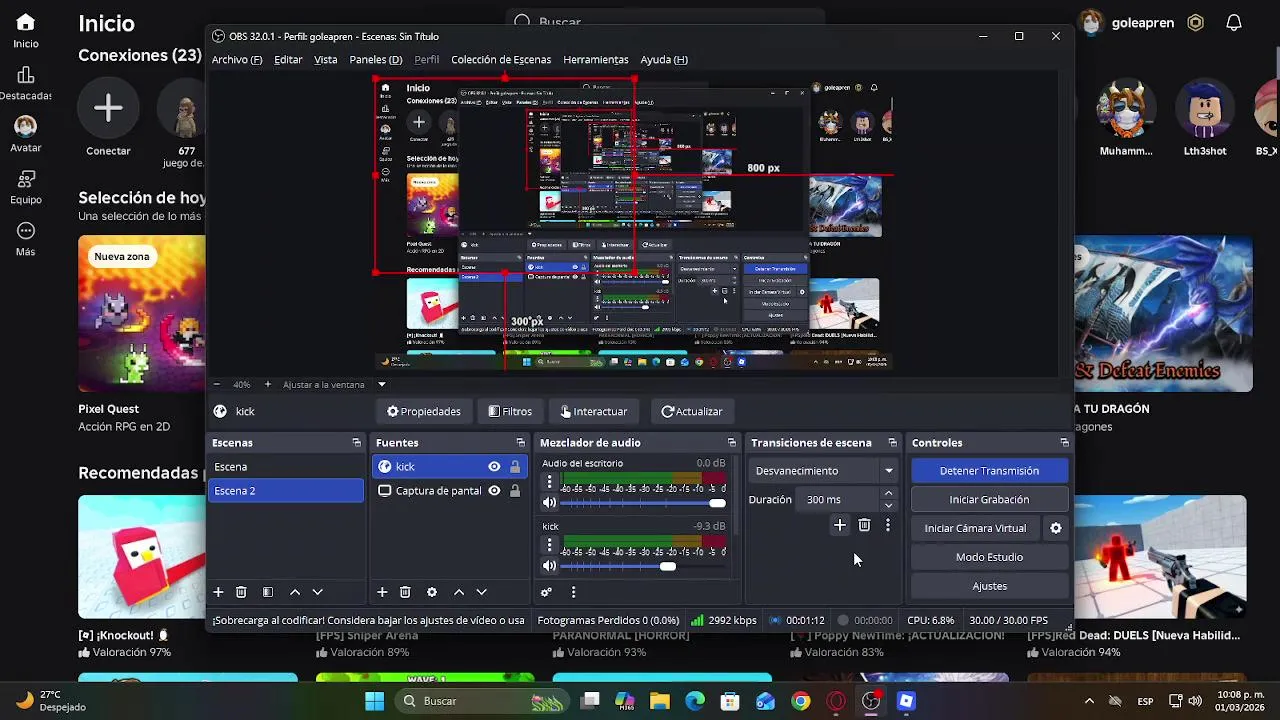The image size is (1280, 720).
Task: Open scene filters icon in Escenas panel
Action: (267, 592)
